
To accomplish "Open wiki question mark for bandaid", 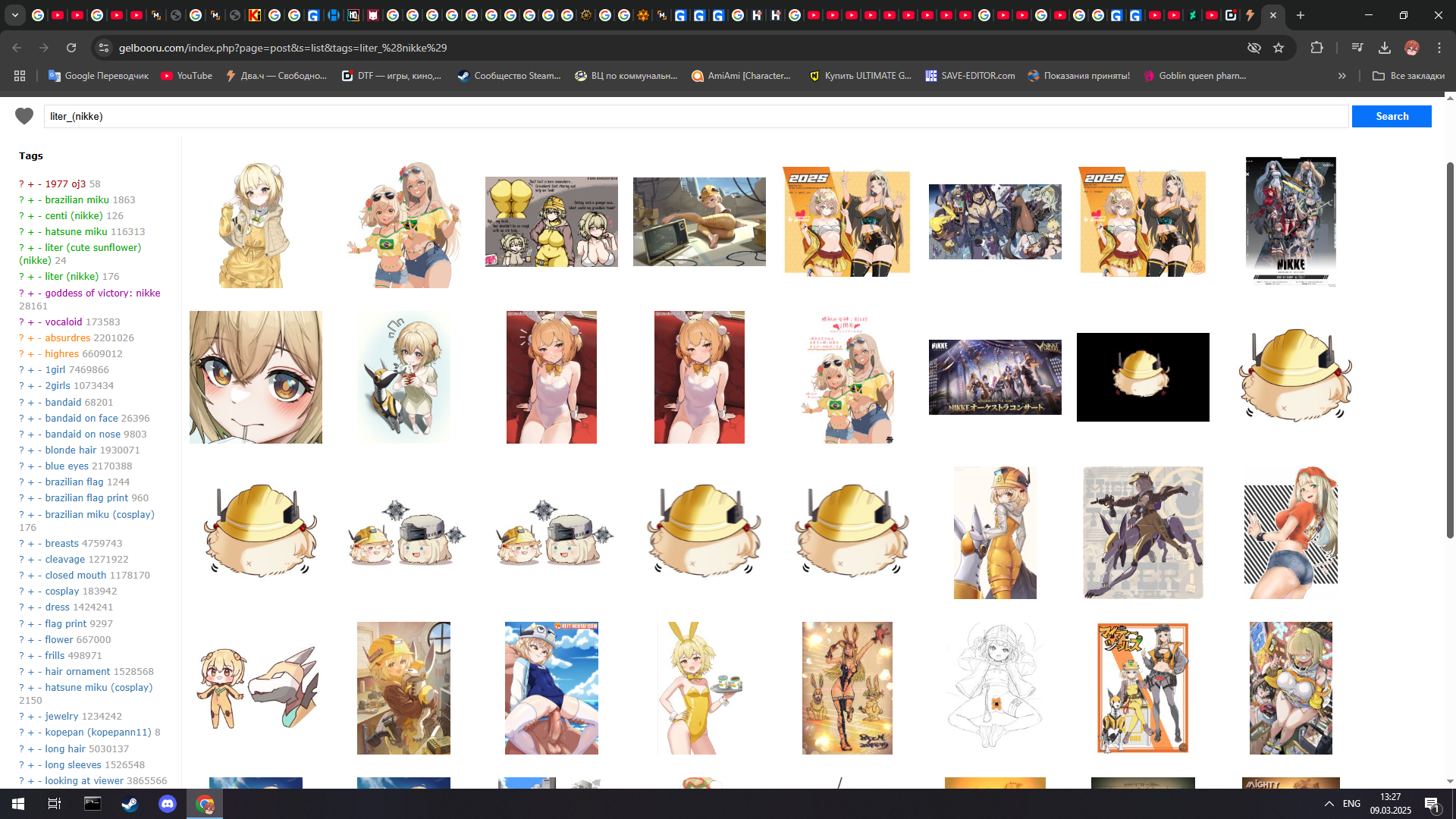I will click(21, 403).
